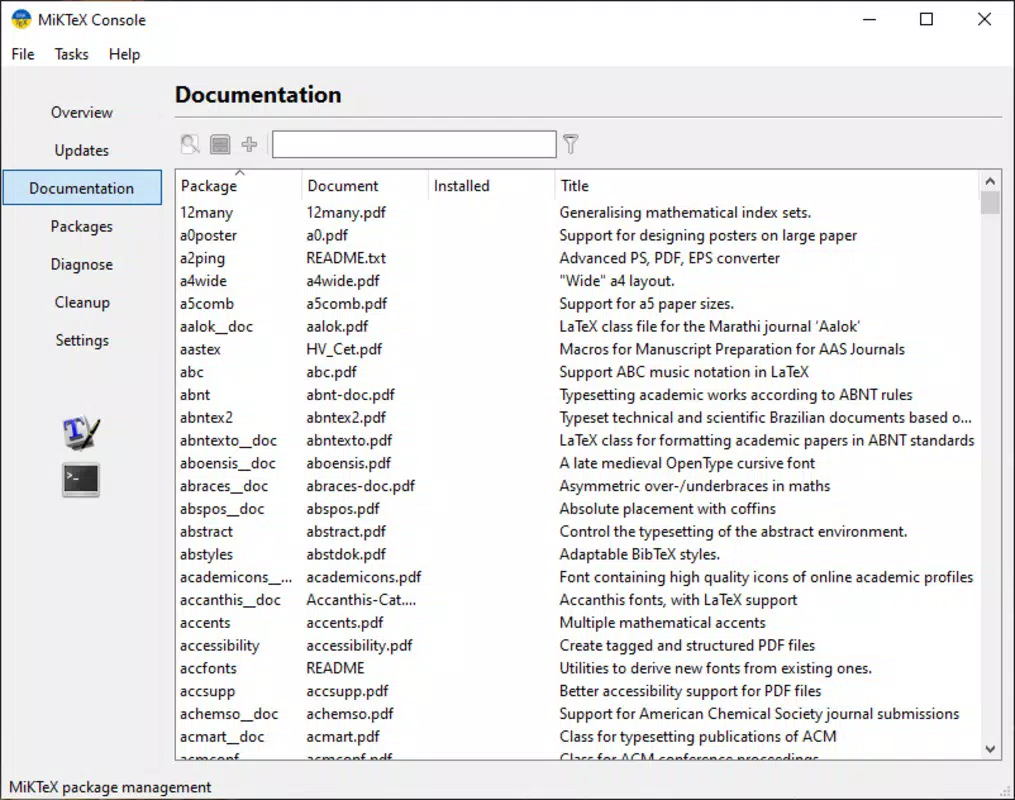Switch to the Updates page
1015x800 pixels.
82,150
